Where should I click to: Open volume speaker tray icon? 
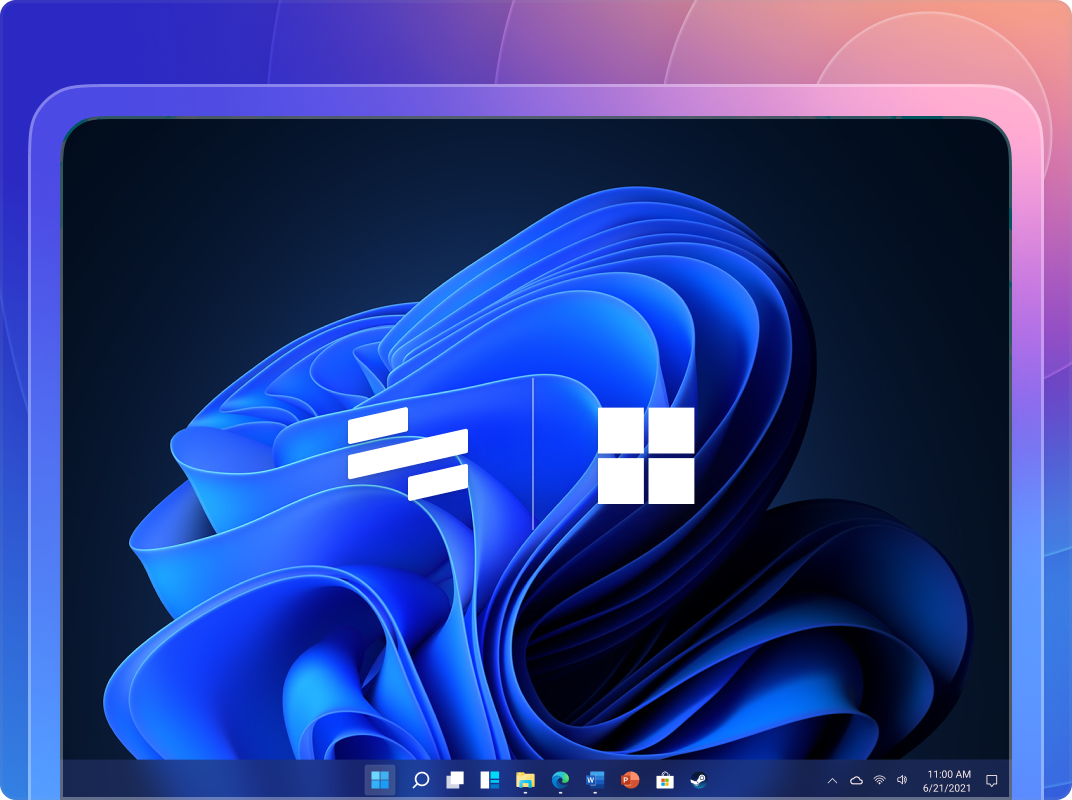click(x=902, y=780)
